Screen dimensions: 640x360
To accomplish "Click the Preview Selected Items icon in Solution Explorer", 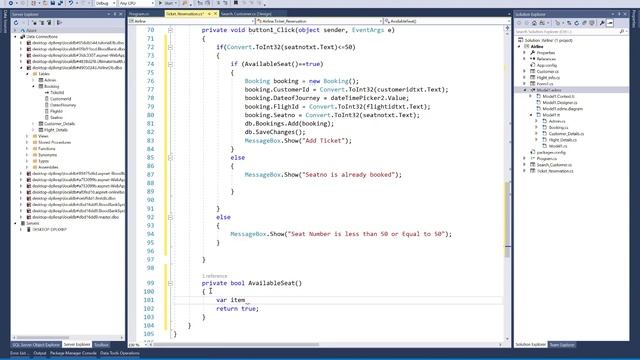I will [610, 23].
